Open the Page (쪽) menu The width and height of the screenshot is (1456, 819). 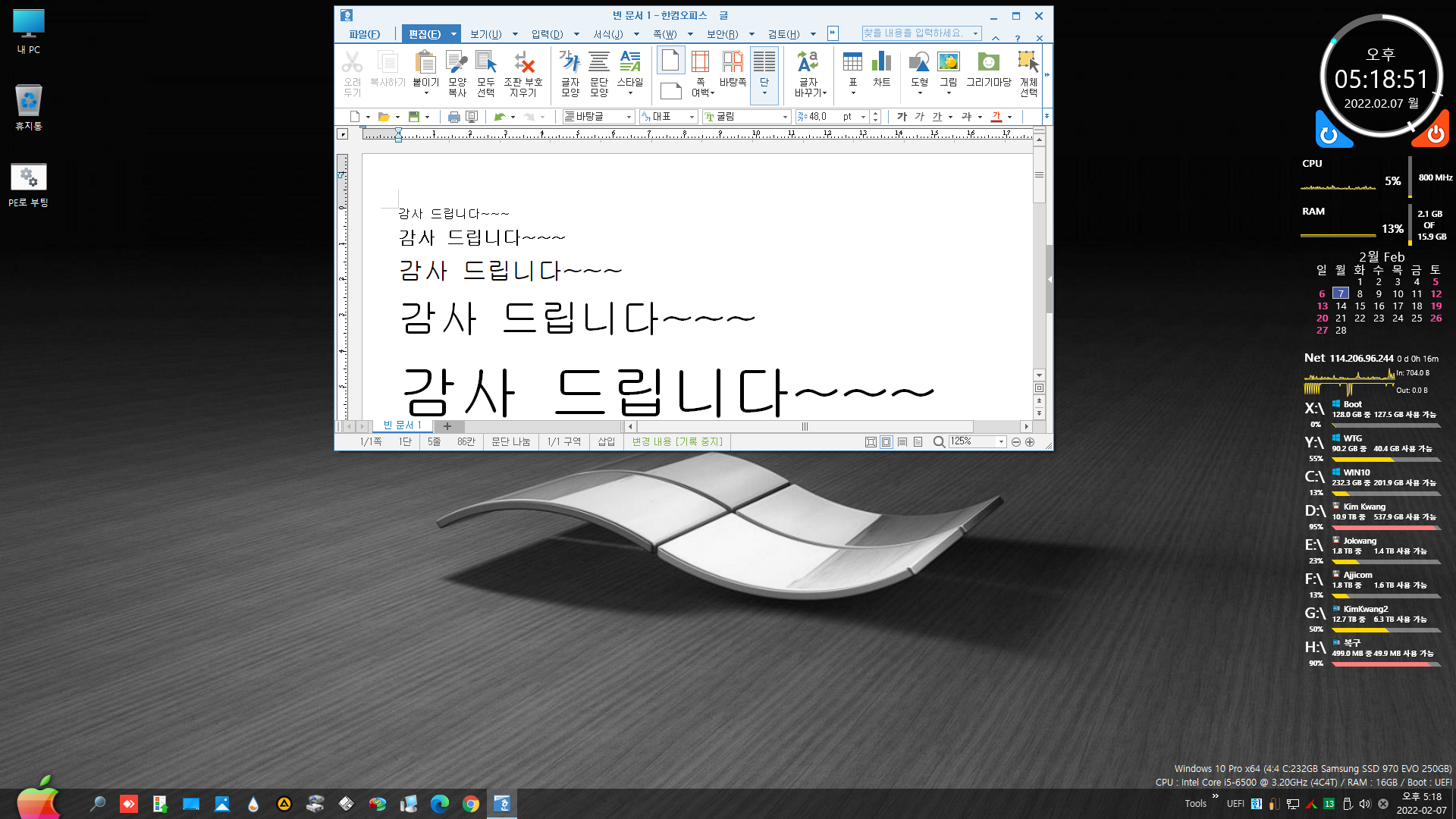pos(665,34)
